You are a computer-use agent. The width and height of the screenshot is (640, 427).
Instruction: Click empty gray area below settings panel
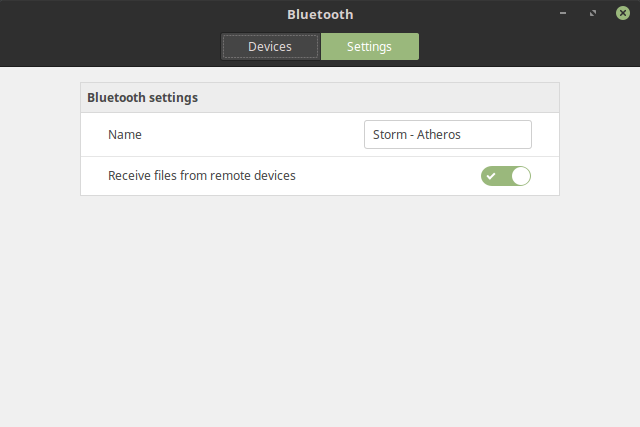pos(320,310)
